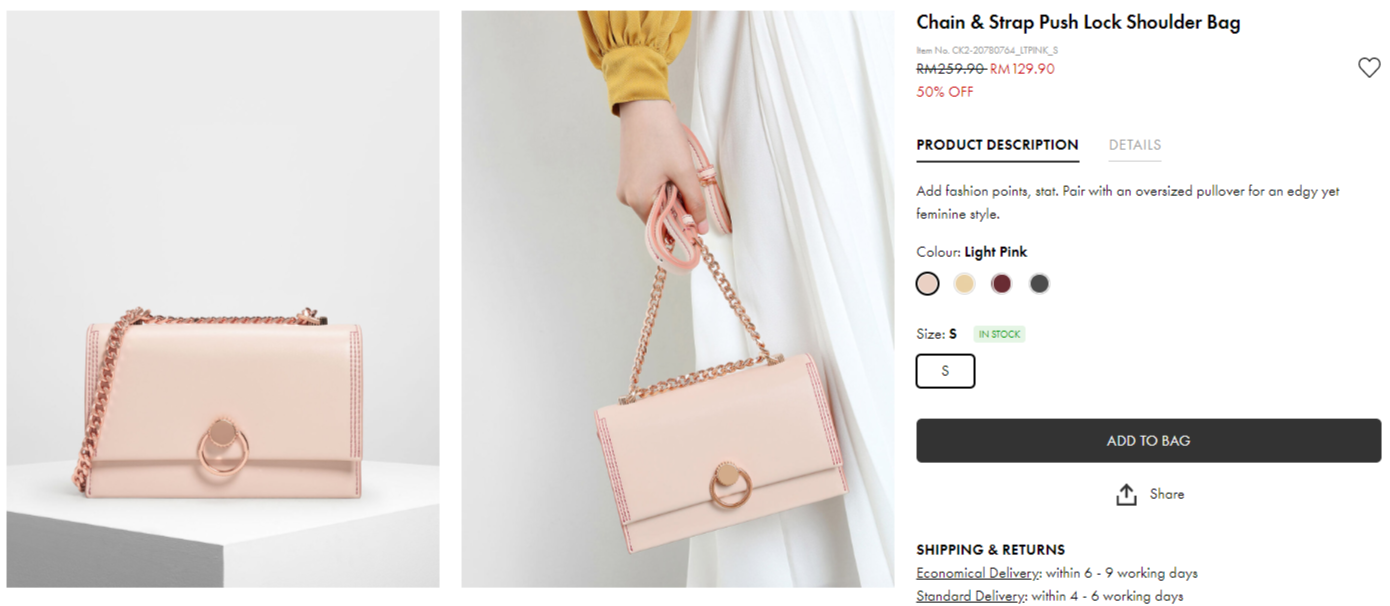Open the photo of hand holding bag
This screenshot has width=1390, height=606.
[x=677, y=299]
